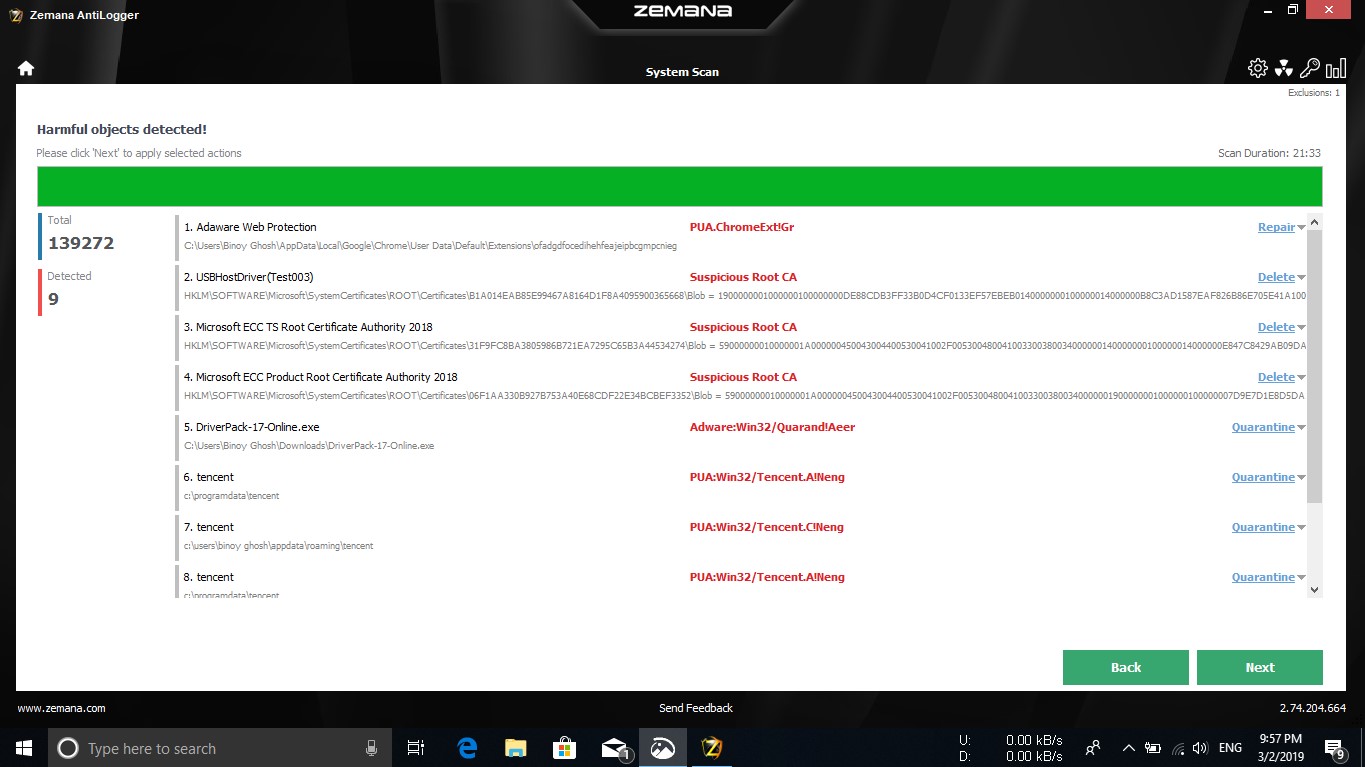
Task: Expand action arrow for Microsoft ECC Product Root
Action: 1302,378
